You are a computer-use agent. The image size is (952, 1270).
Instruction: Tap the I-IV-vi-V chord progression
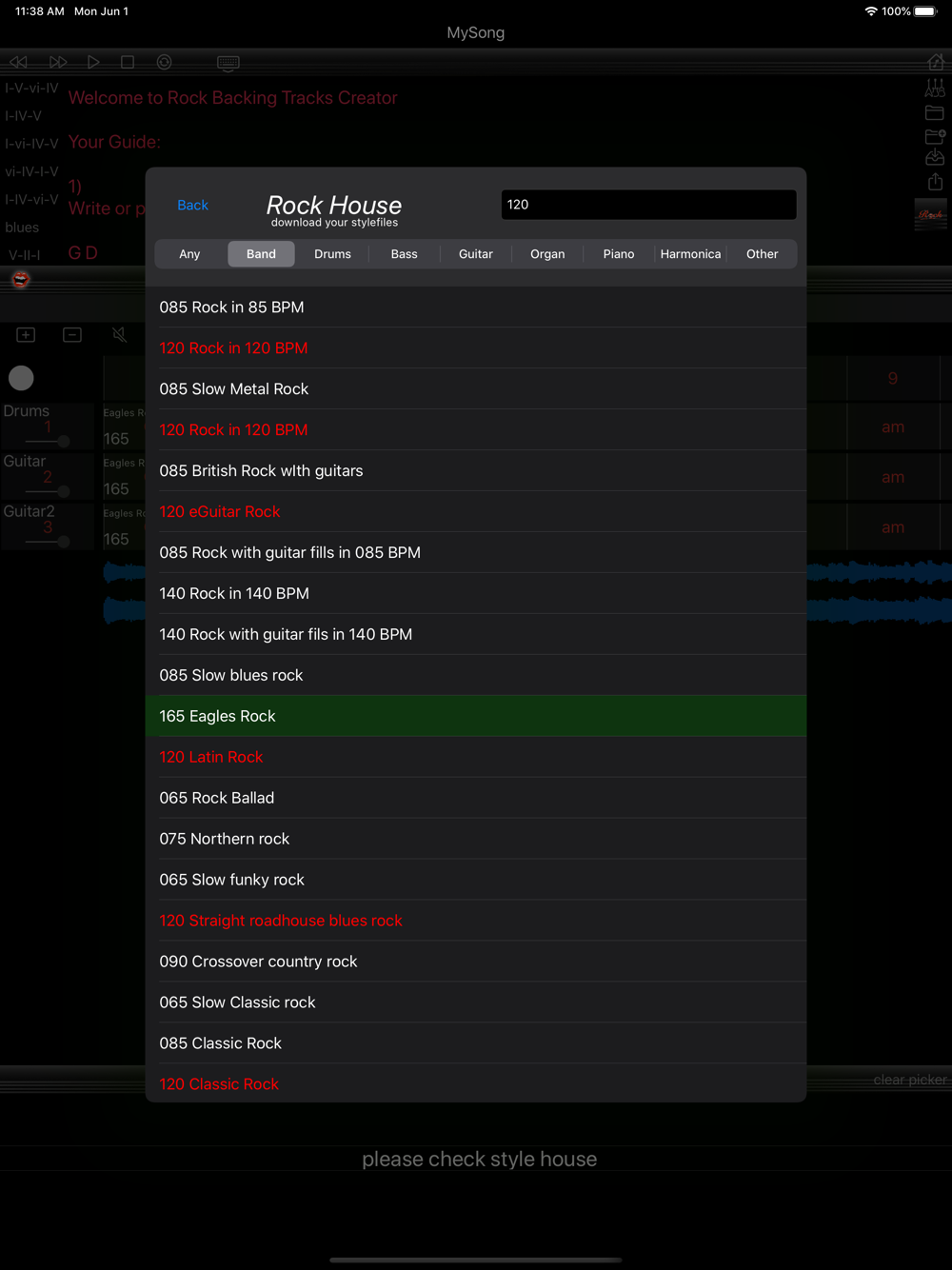pyautogui.click(x=31, y=200)
